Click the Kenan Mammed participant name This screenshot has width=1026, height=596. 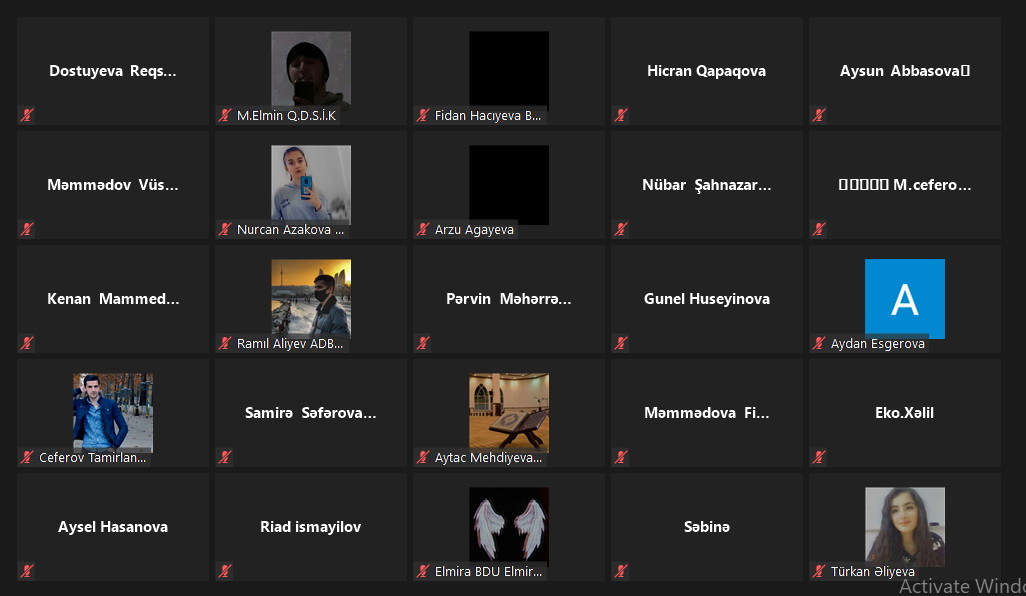pos(113,299)
